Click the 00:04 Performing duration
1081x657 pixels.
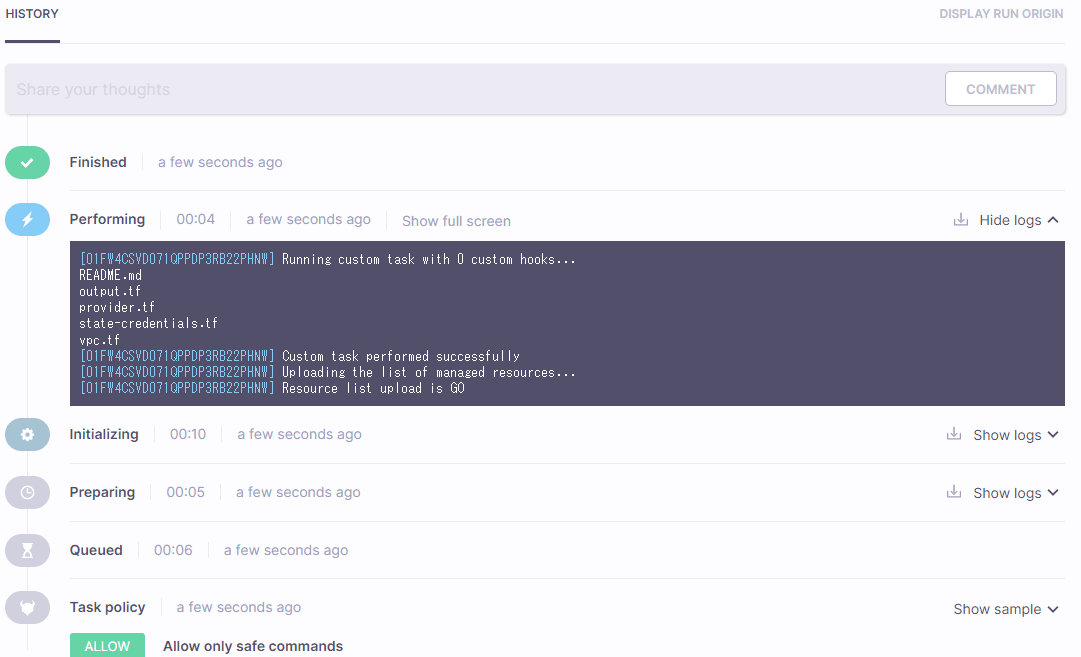(196, 219)
